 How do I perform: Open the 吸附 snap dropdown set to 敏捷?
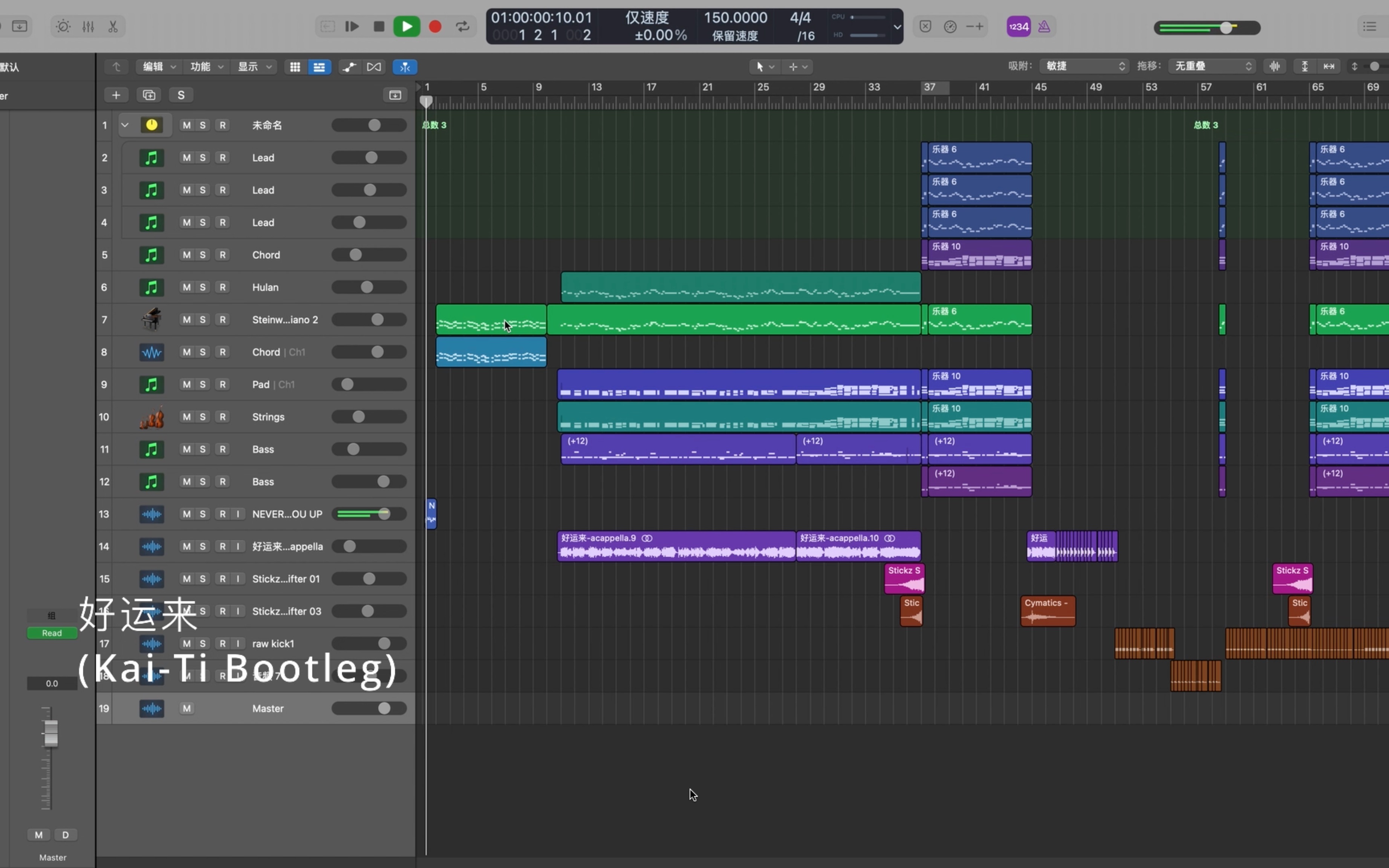pyautogui.click(x=1084, y=66)
